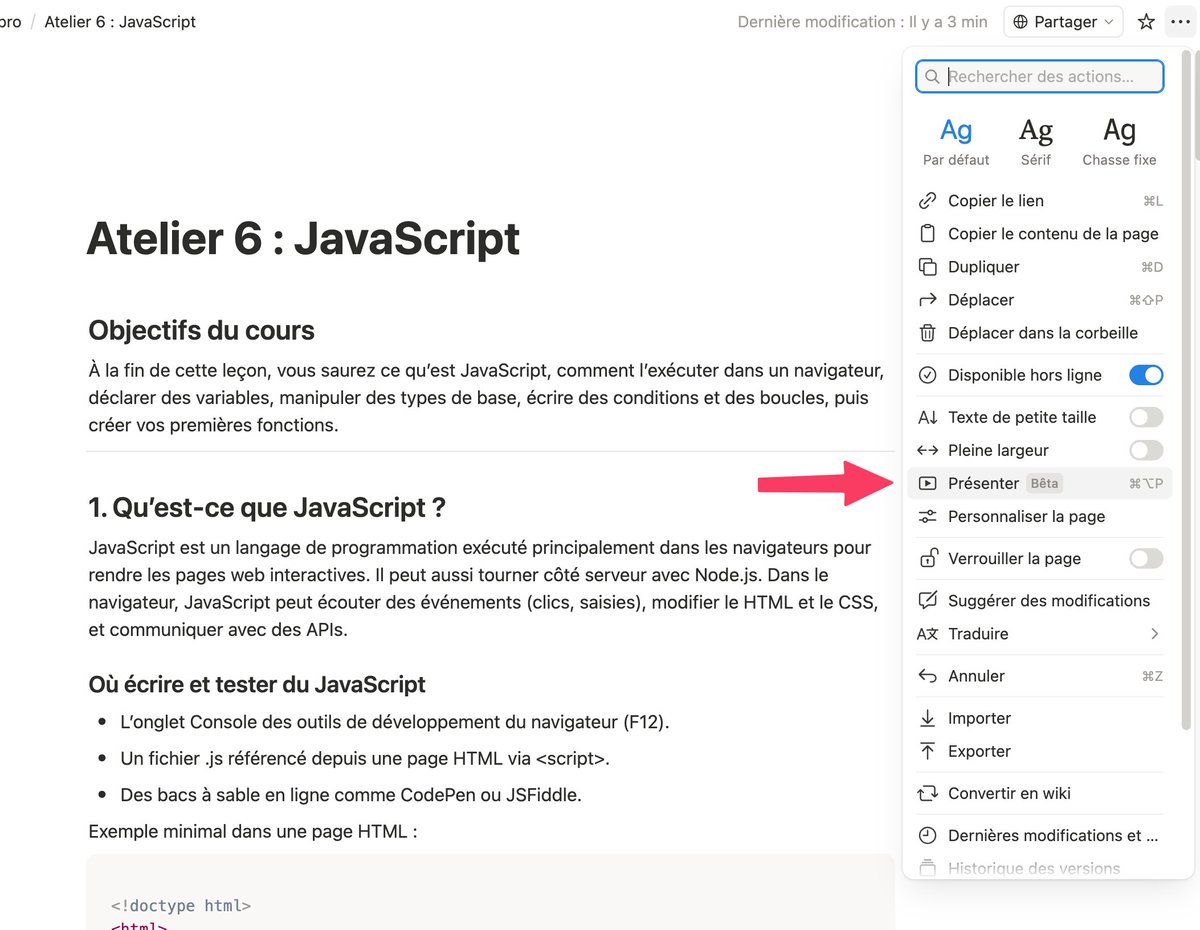Click the <!doctype html> code line
Image resolution: width=1200 pixels, height=930 pixels.
181,906
